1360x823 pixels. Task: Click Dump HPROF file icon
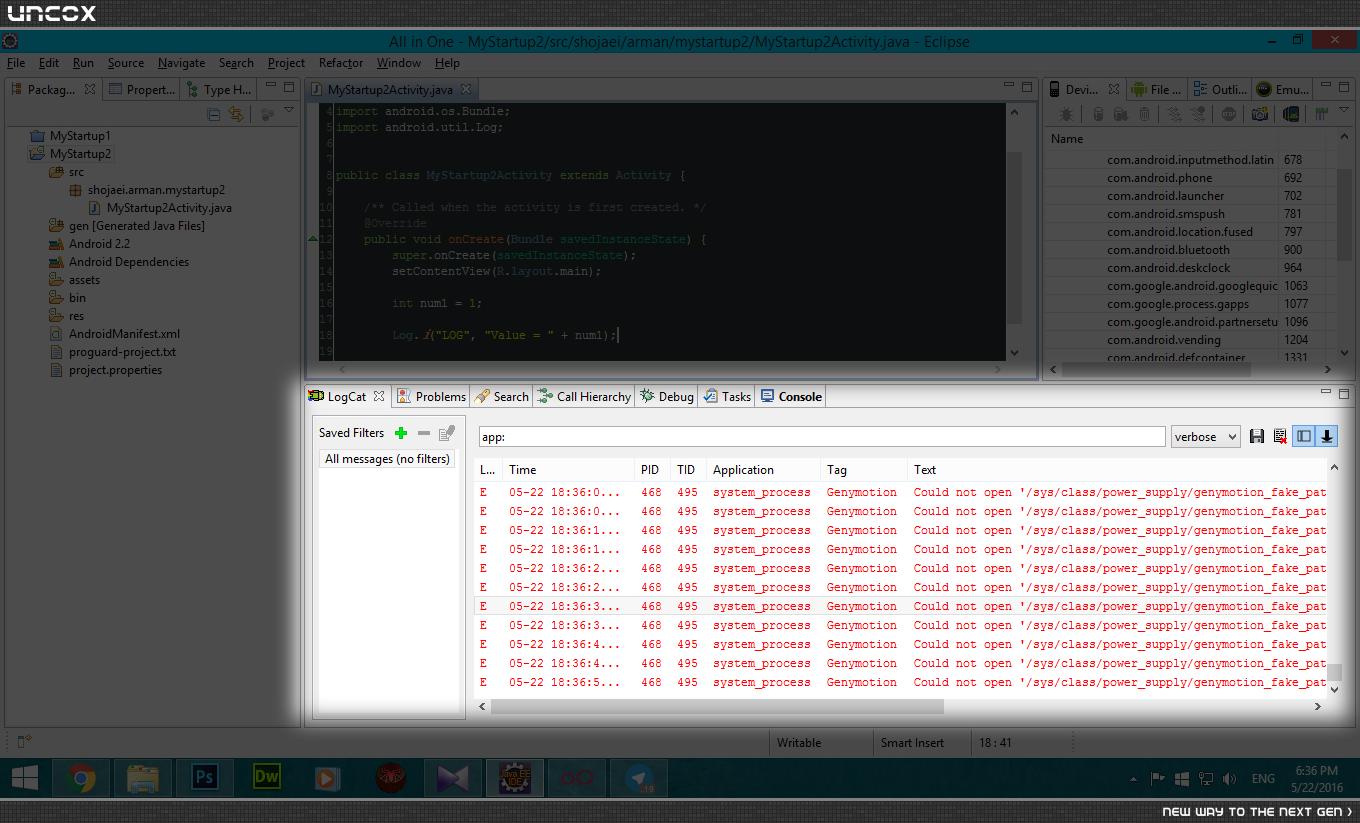(x=1121, y=115)
